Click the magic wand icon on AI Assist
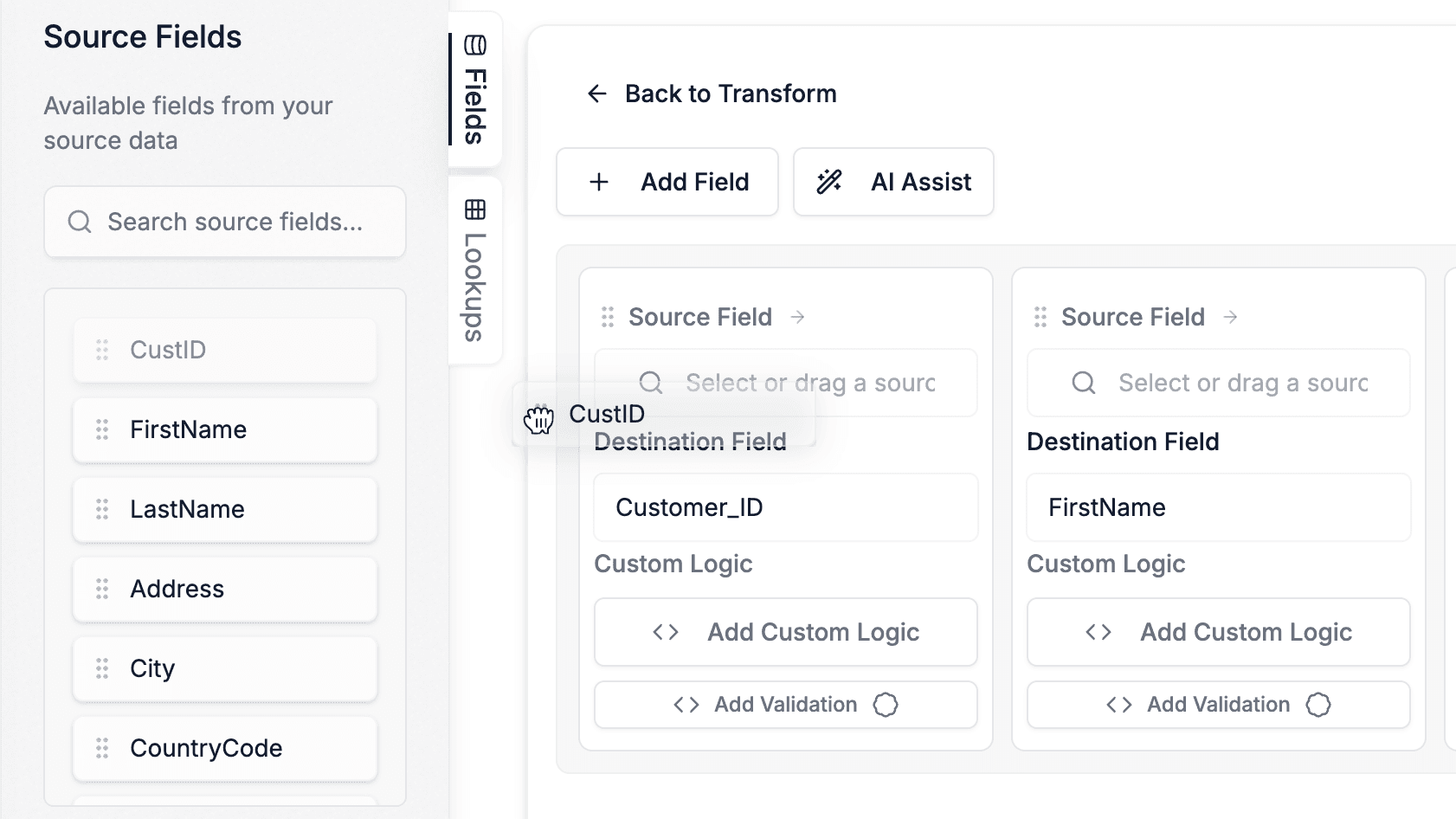 click(829, 182)
